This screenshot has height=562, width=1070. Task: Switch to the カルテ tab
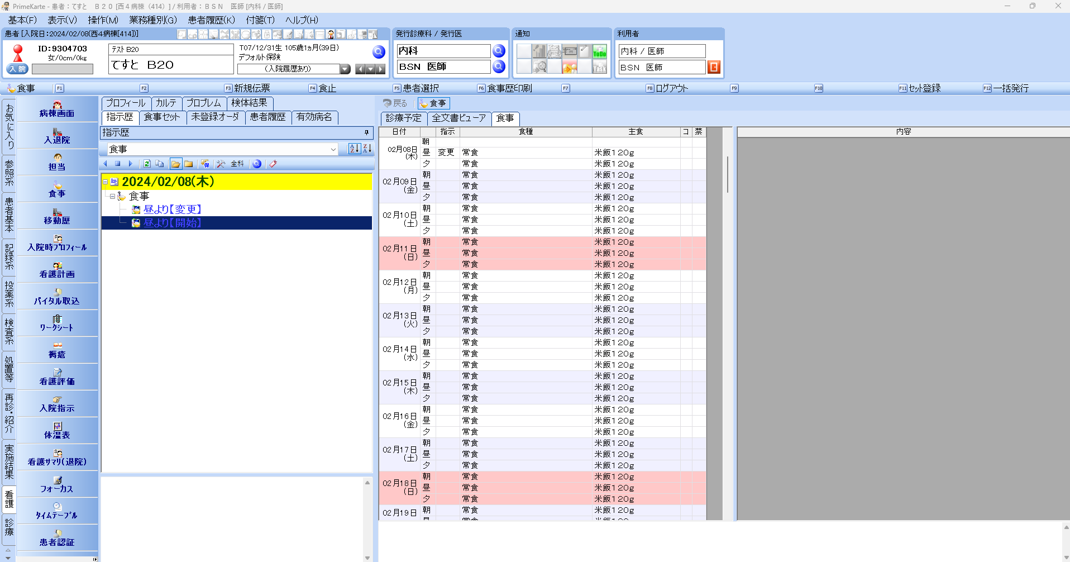point(166,103)
